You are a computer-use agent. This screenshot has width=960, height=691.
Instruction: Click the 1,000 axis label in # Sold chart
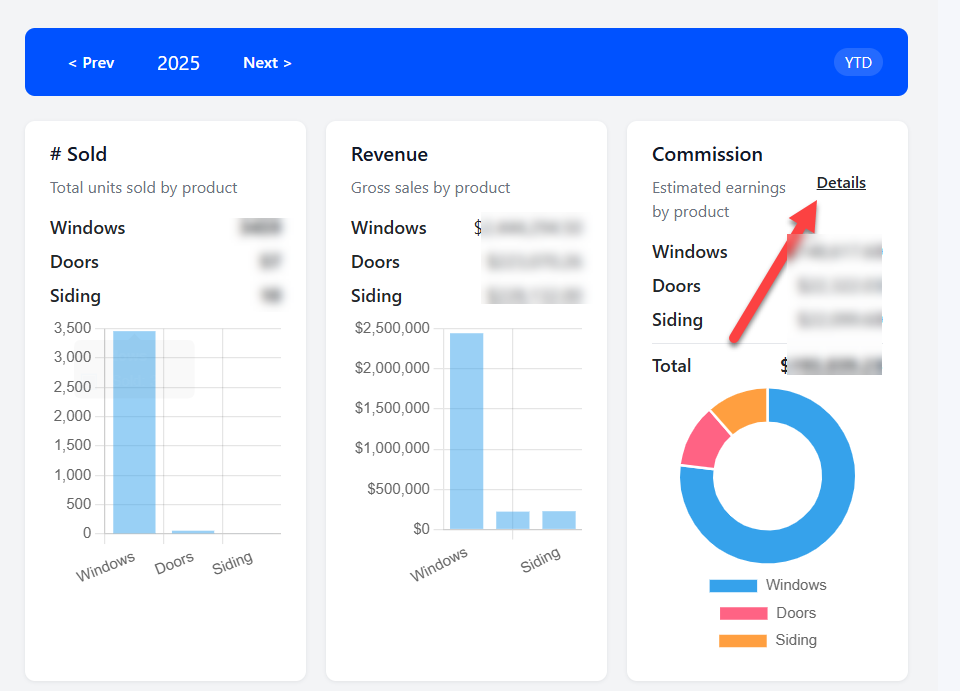coord(72,475)
